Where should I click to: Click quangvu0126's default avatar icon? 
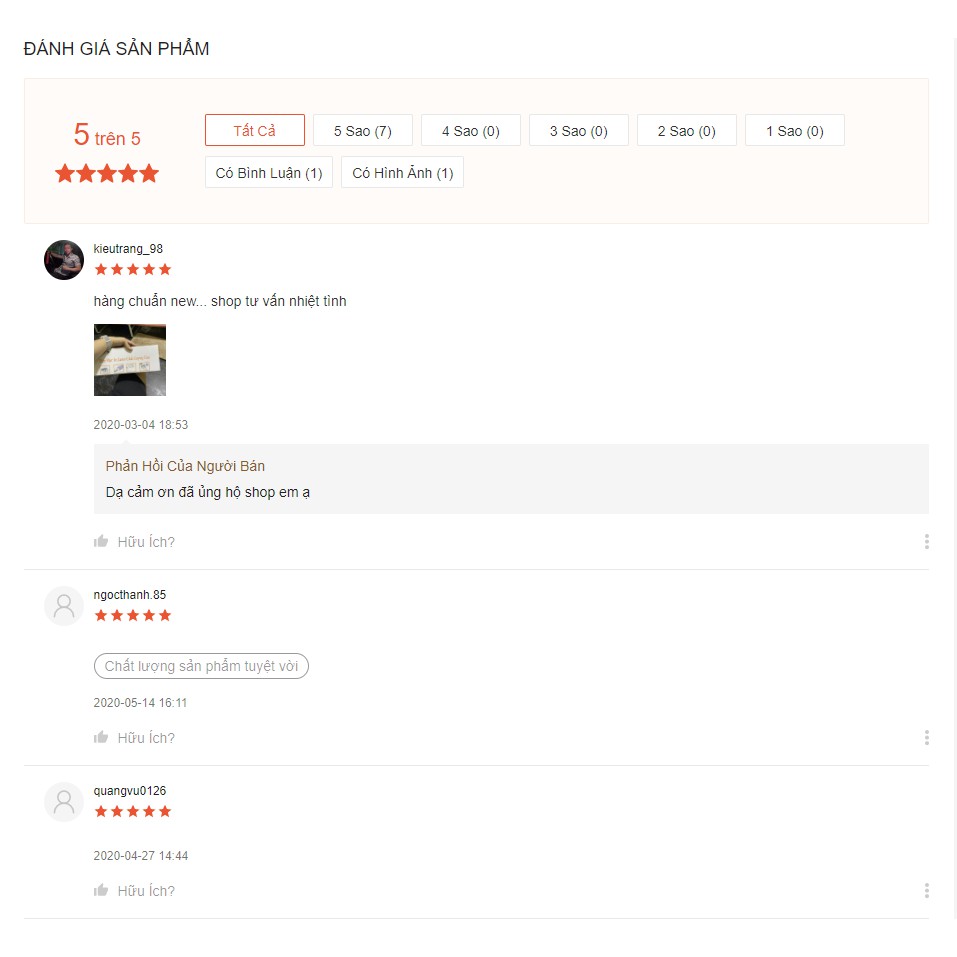tap(64, 802)
